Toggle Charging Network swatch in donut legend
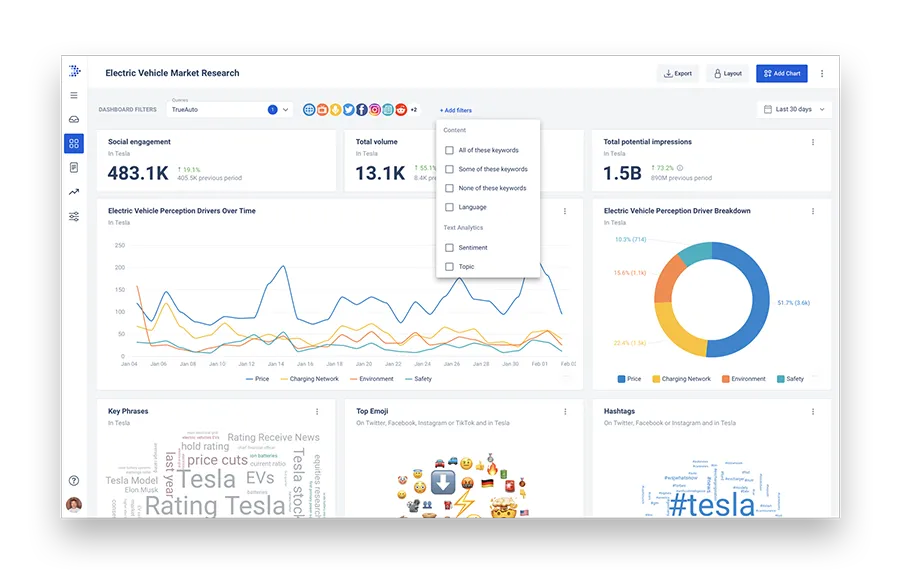 pos(656,379)
